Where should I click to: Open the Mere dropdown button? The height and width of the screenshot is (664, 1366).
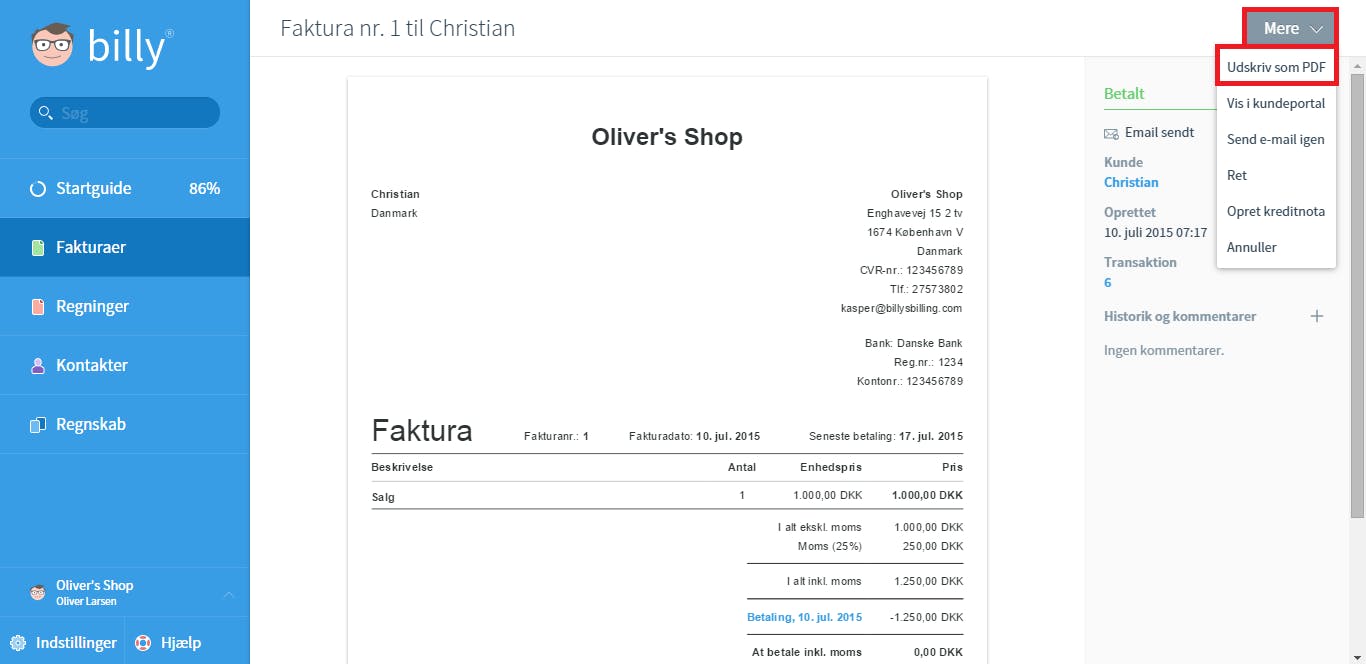click(x=1291, y=28)
